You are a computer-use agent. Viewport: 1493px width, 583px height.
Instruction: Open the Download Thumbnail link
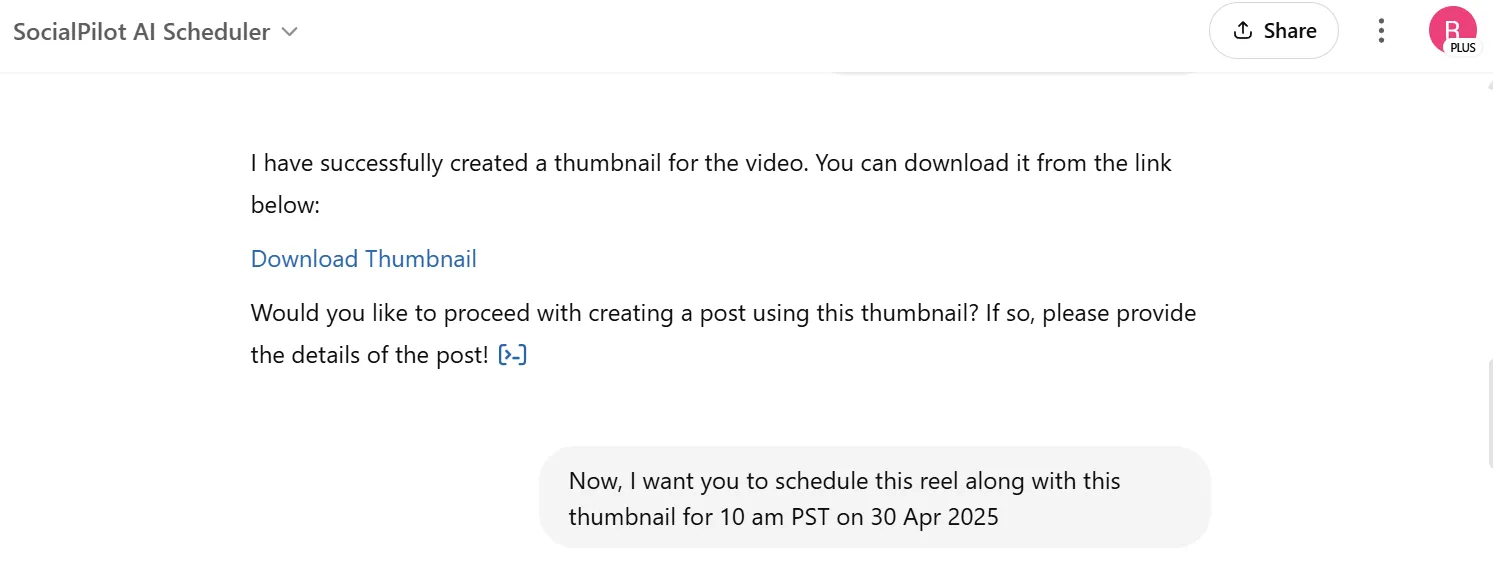(363, 258)
